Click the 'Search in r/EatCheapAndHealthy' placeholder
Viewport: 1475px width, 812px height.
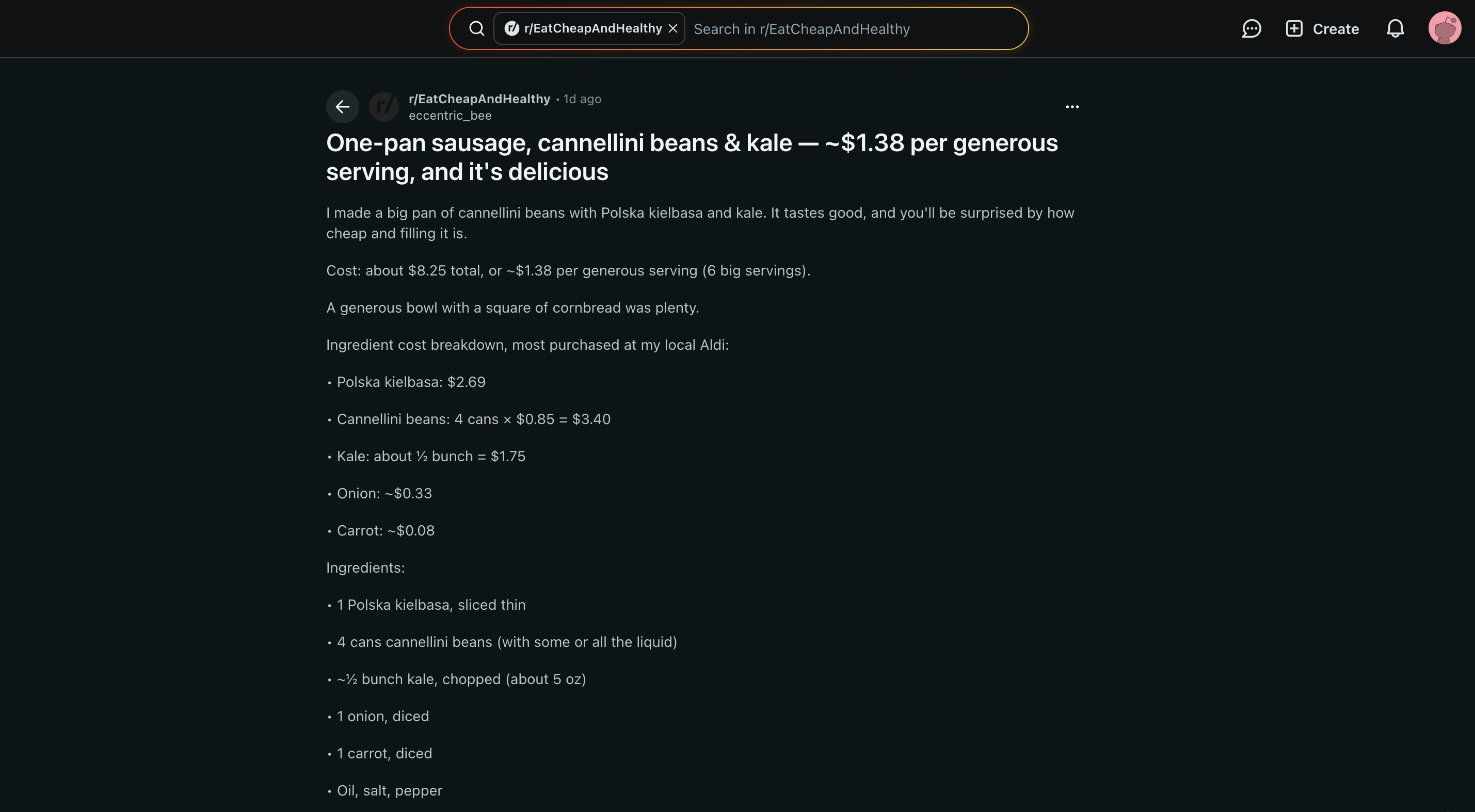point(801,28)
